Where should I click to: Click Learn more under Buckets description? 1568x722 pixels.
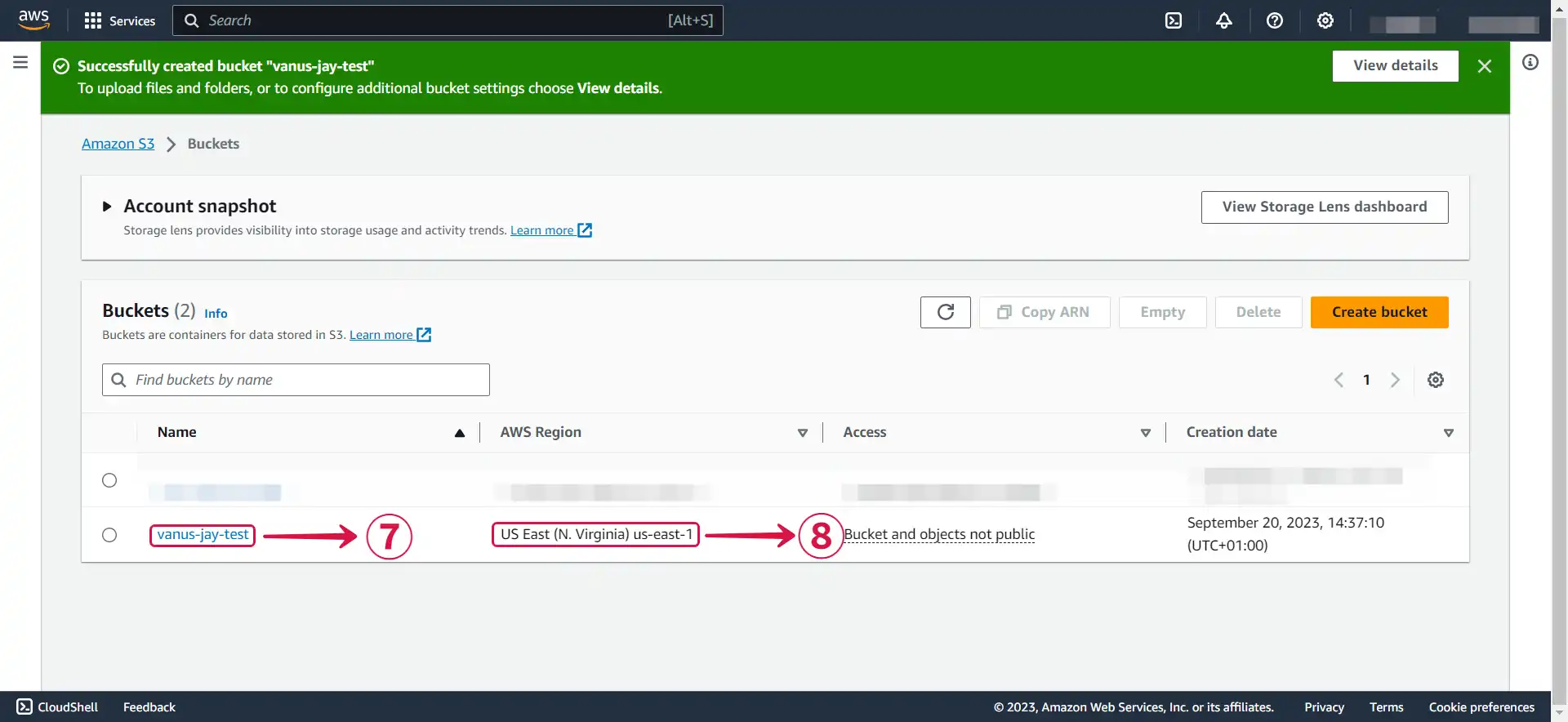tap(381, 335)
